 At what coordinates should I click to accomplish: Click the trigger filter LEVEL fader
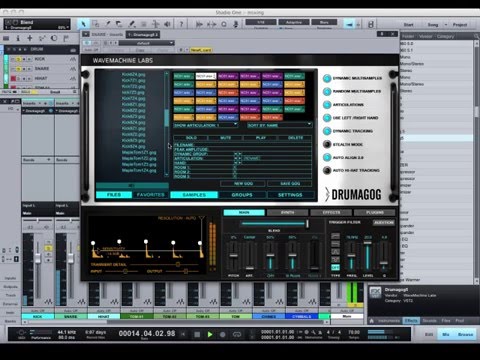click(367, 243)
